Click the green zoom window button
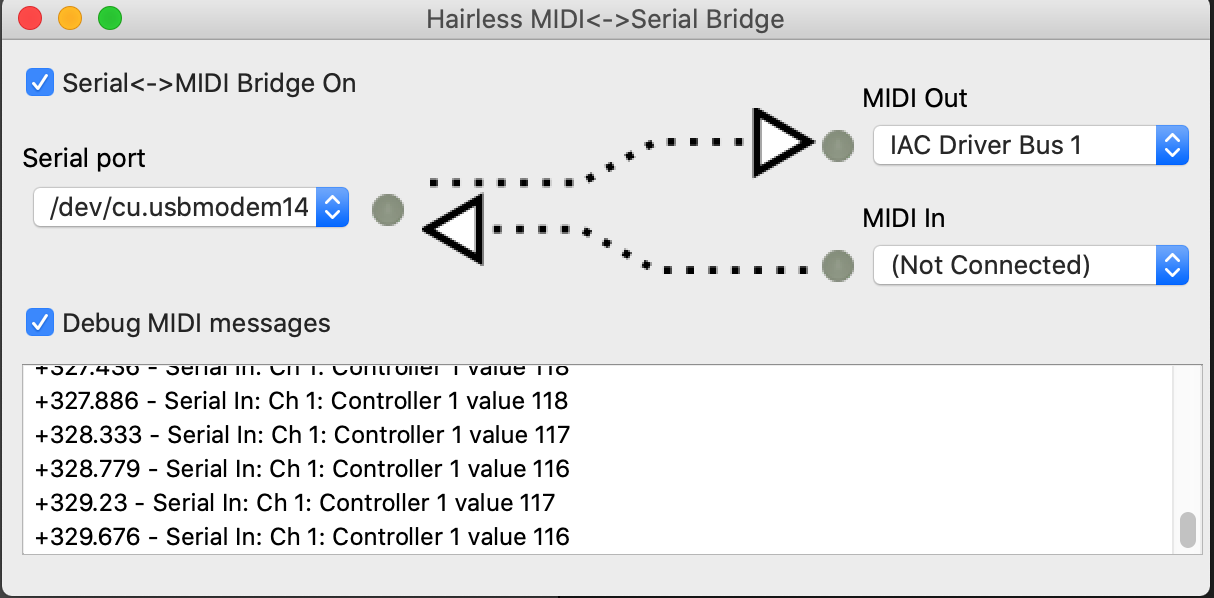Screen dimensions: 1214x598 pyautogui.click(x=108, y=18)
